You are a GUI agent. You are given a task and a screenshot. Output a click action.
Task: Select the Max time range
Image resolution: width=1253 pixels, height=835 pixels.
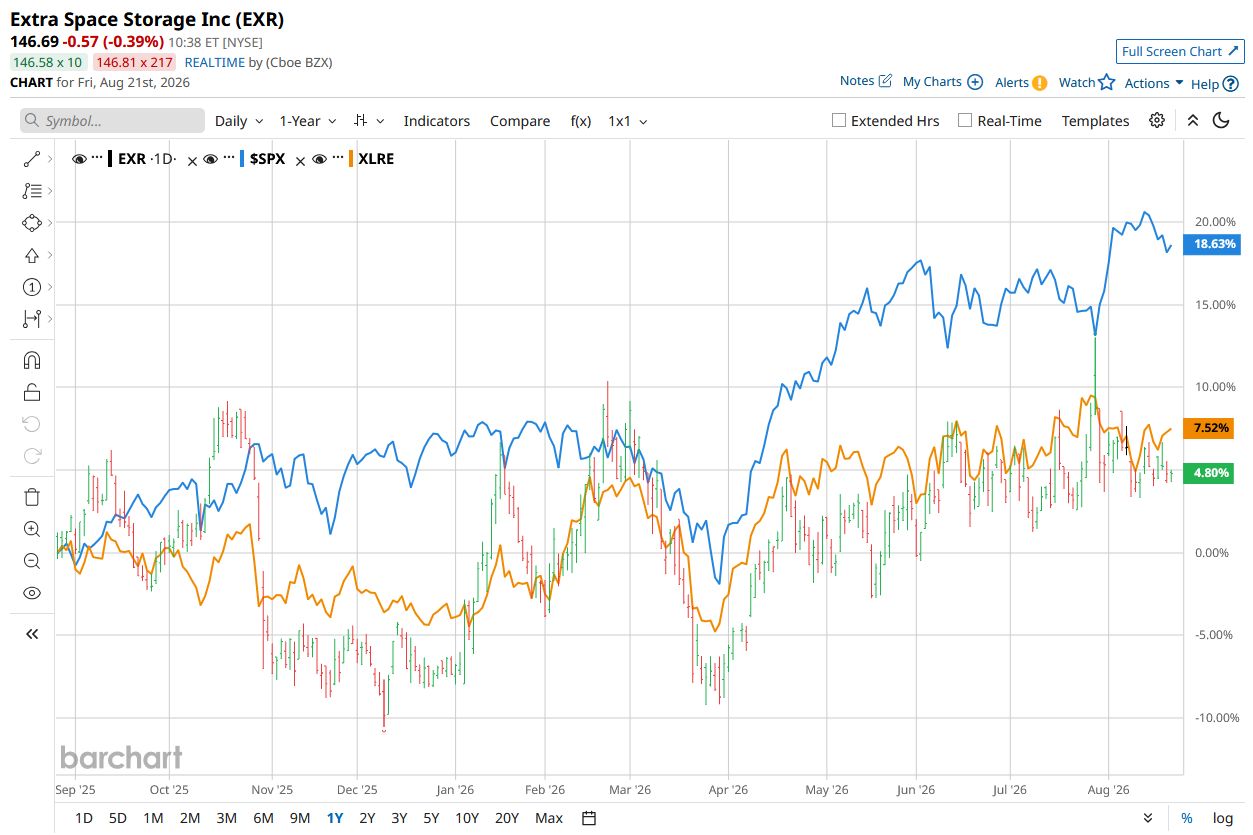(x=549, y=818)
